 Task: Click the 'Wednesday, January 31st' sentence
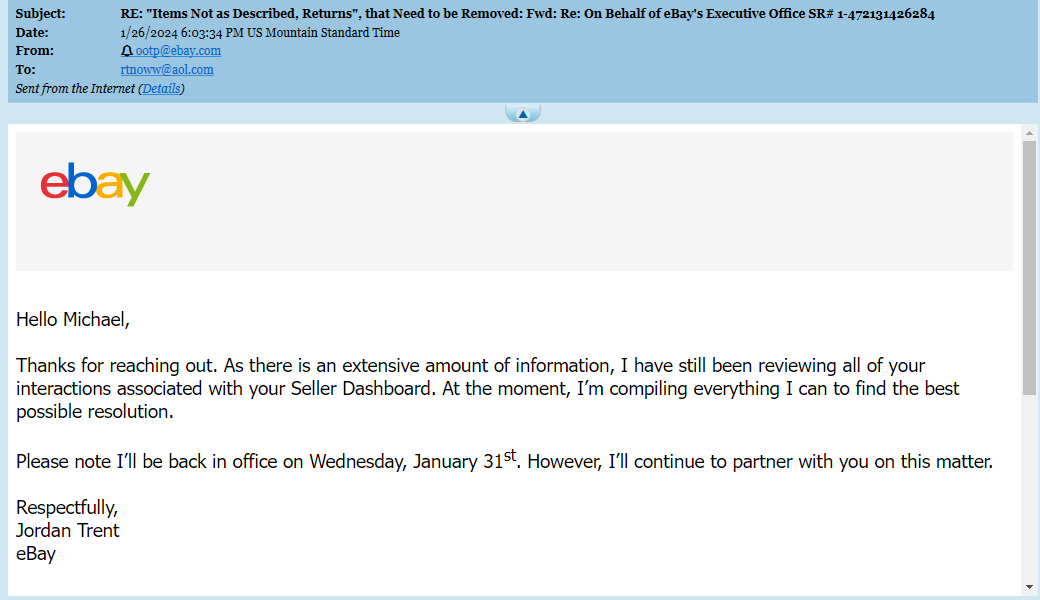[x=504, y=459]
